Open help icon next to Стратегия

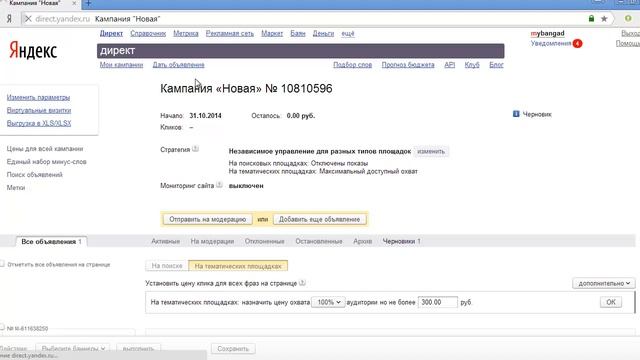[196, 149]
